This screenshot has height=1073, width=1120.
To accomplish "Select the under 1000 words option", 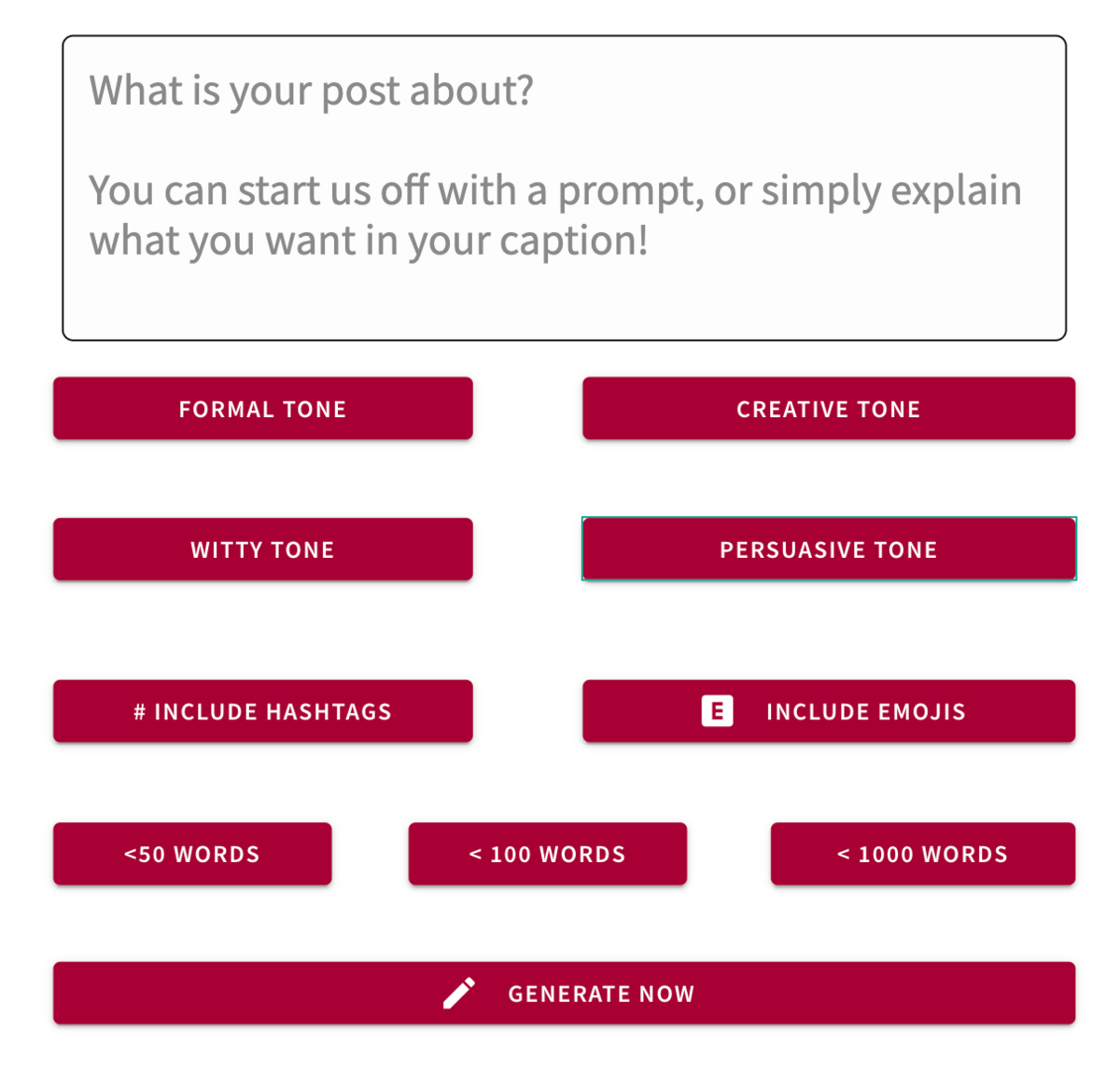I will 923,854.
